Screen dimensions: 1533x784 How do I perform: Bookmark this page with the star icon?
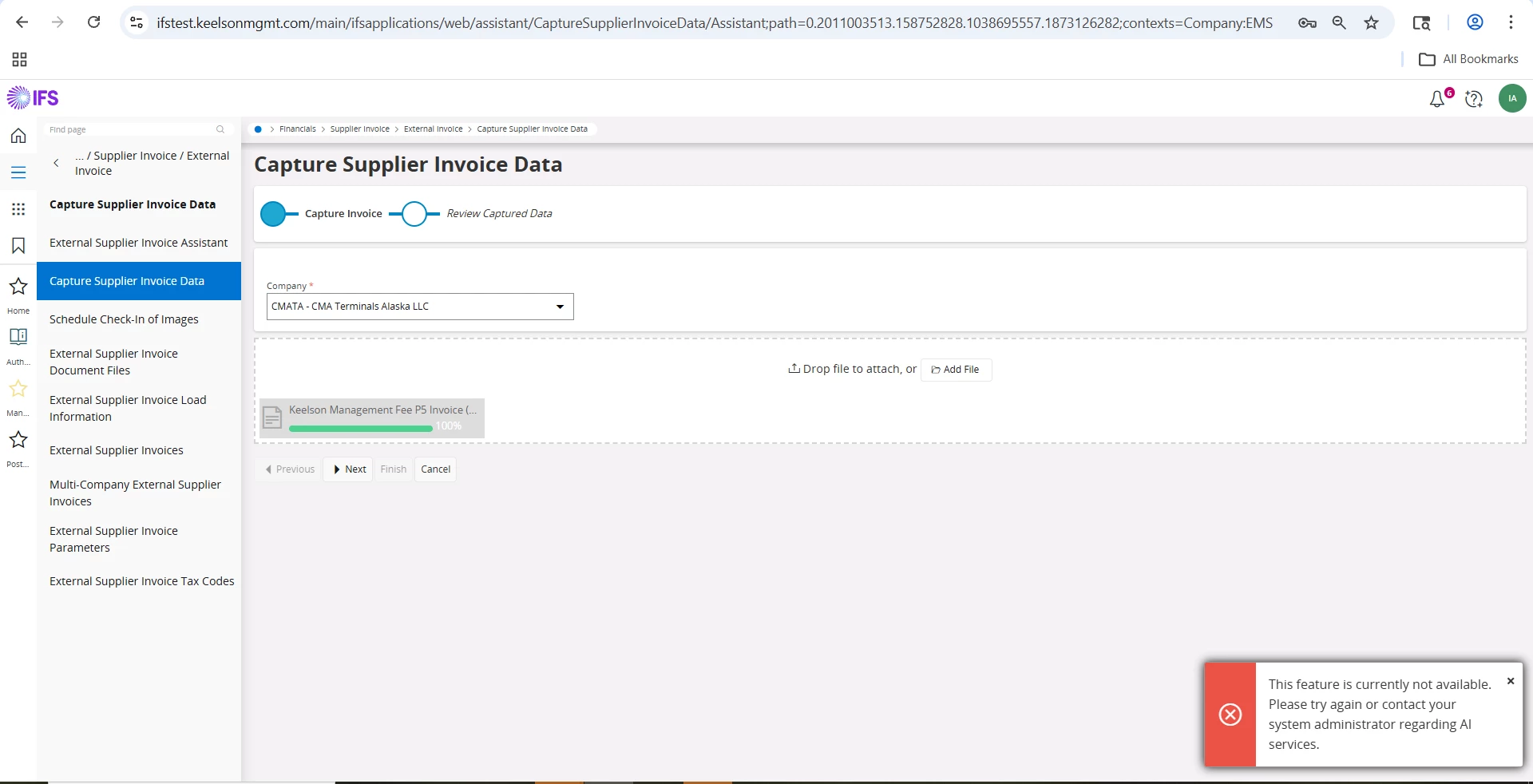1371,22
